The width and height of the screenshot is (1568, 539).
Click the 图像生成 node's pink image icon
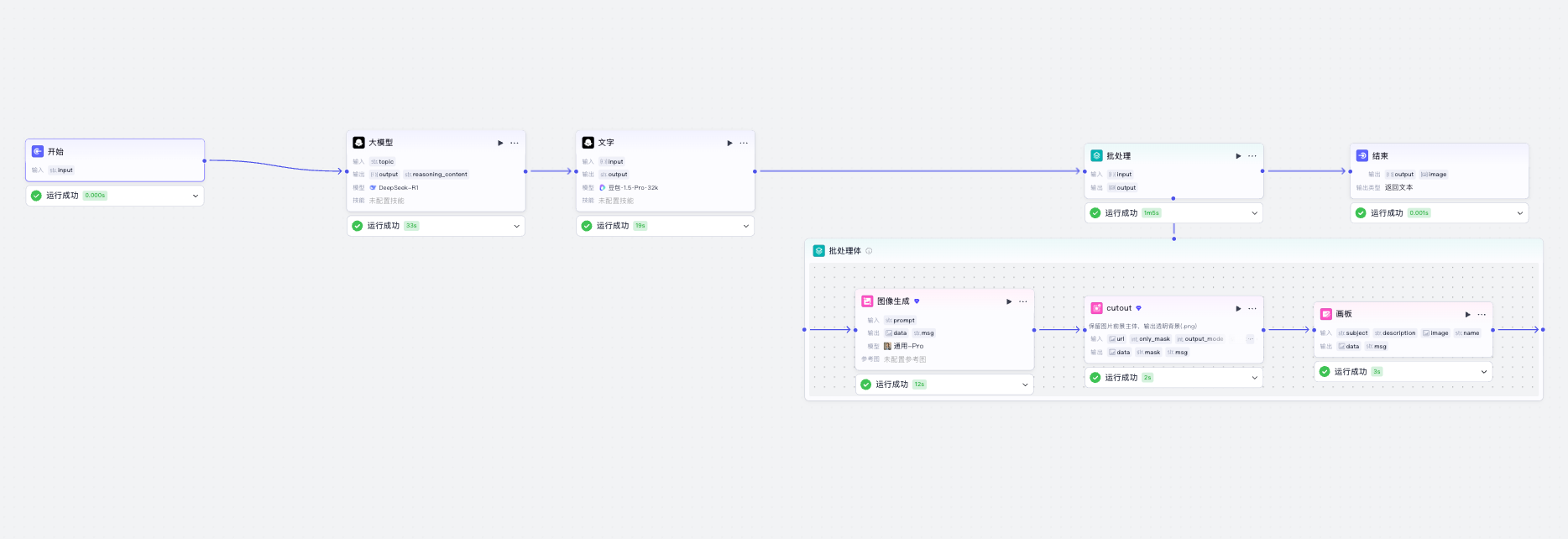click(x=867, y=301)
